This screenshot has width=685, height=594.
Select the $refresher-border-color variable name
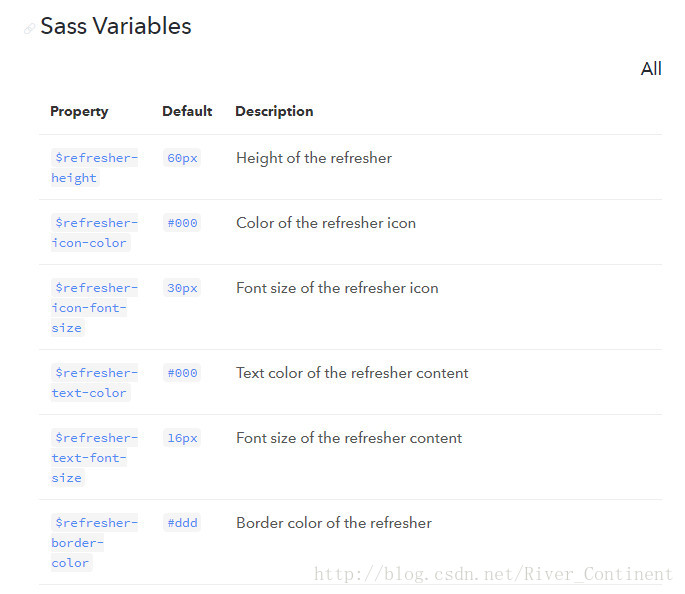(94, 542)
